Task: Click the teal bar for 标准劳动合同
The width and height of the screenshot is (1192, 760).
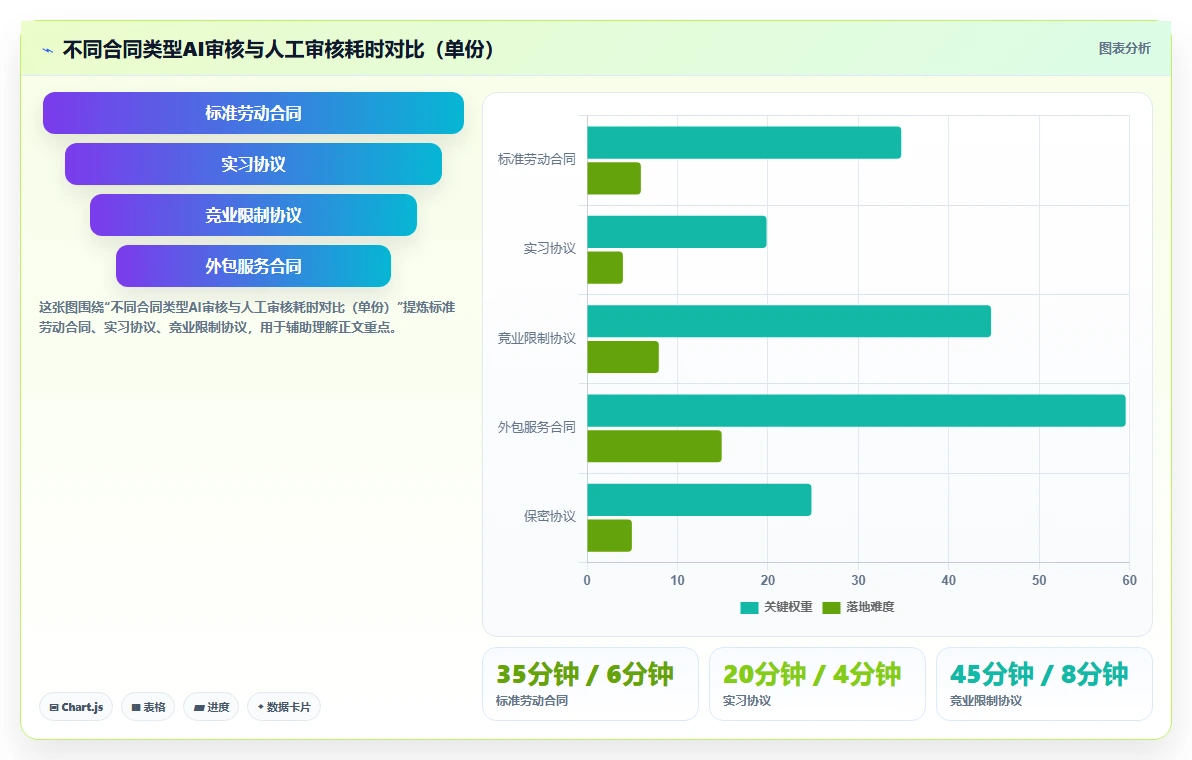Action: [744, 143]
